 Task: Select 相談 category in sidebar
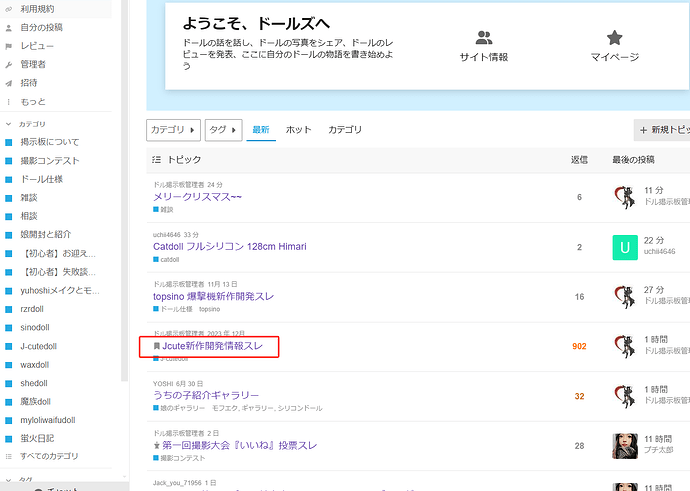(29, 216)
